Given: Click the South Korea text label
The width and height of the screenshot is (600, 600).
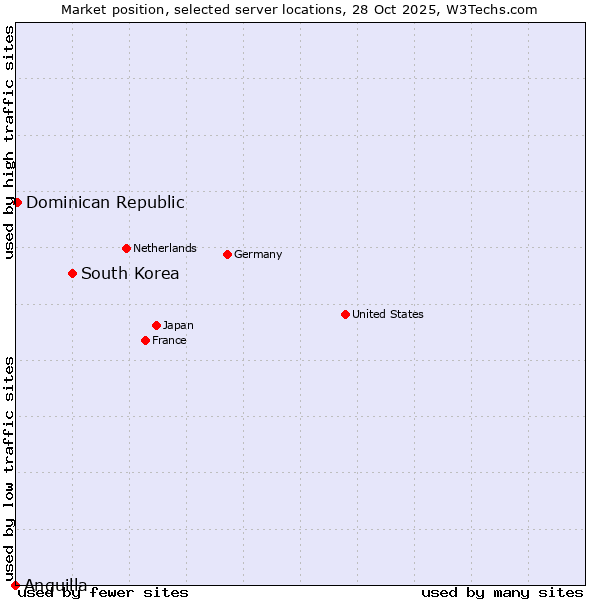Looking at the screenshot, I should (130, 273).
